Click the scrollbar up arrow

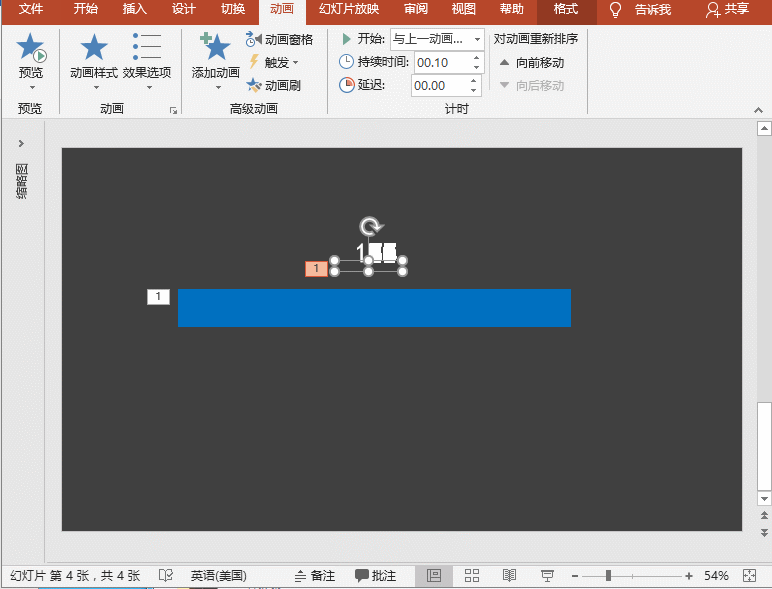point(764,129)
